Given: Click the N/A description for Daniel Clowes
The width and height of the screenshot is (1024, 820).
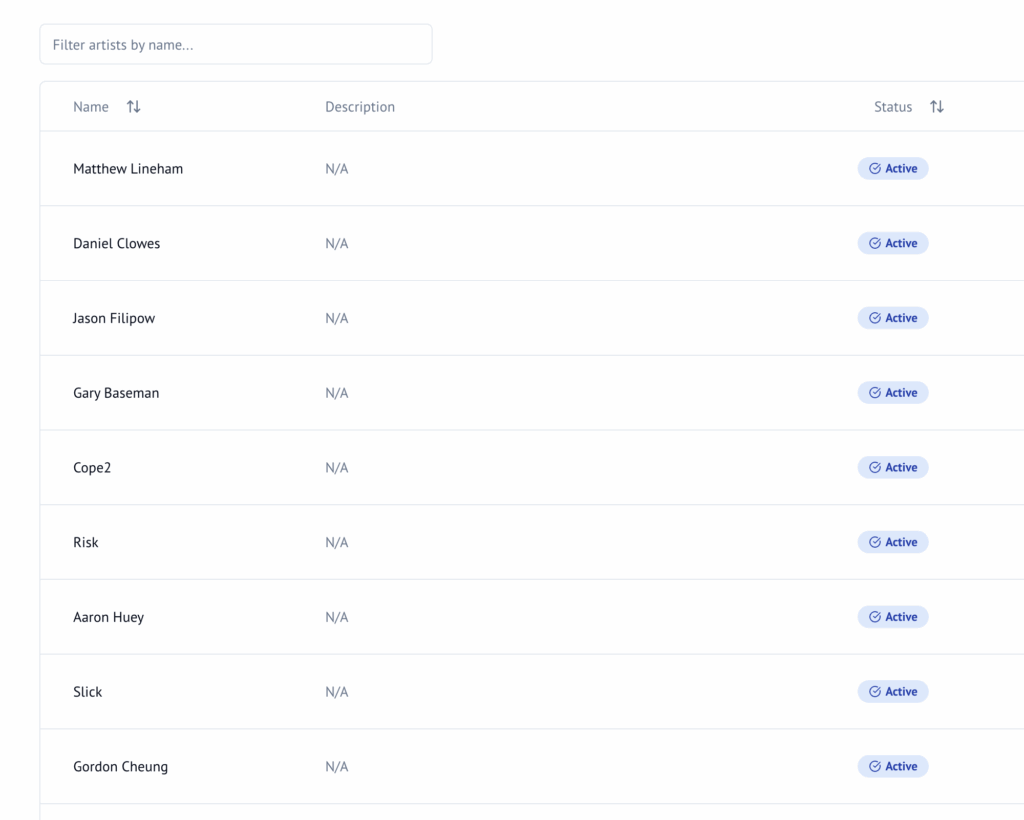Looking at the screenshot, I should click(337, 244).
